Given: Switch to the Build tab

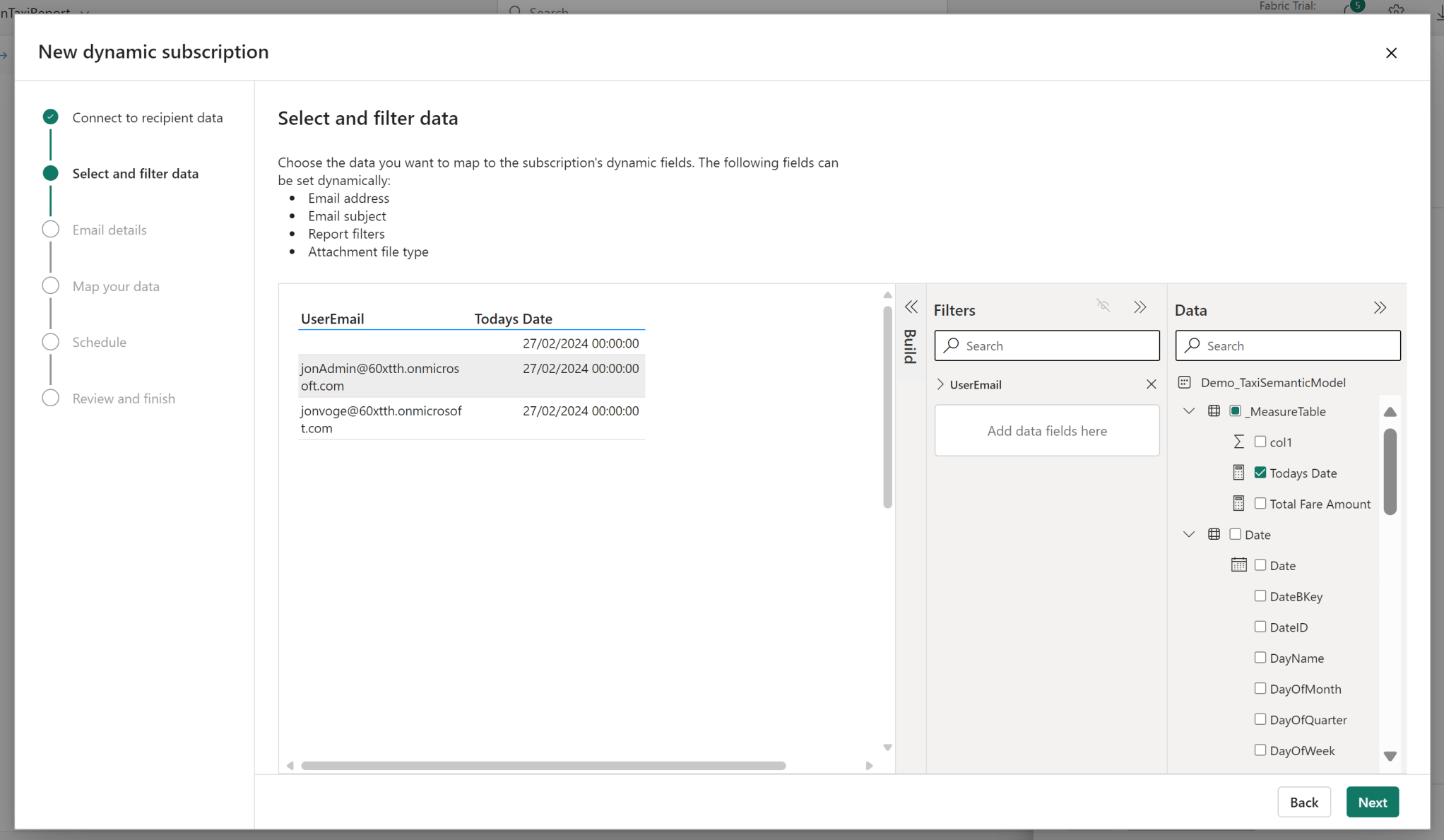Looking at the screenshot, I should tap(910, 348).
